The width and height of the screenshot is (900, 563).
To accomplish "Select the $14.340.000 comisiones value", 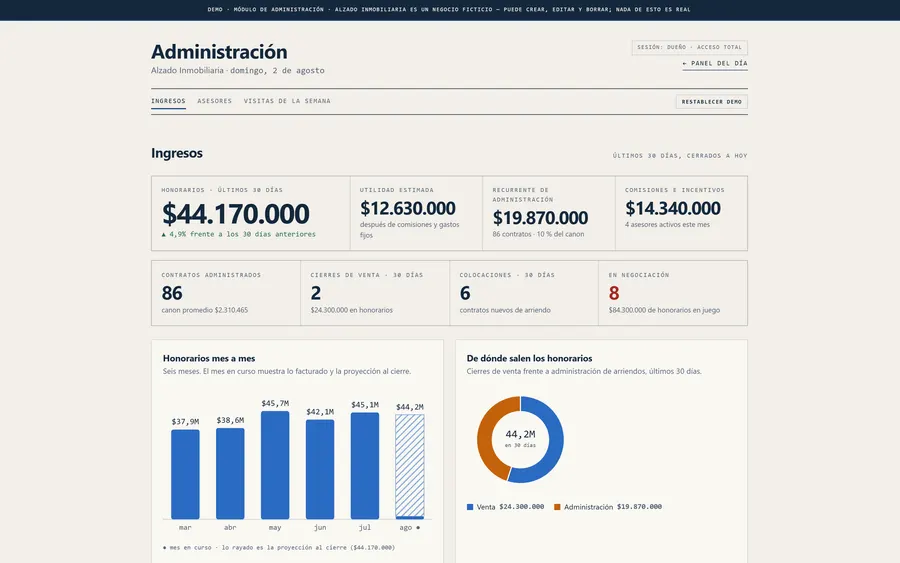I will coord(673,208).
